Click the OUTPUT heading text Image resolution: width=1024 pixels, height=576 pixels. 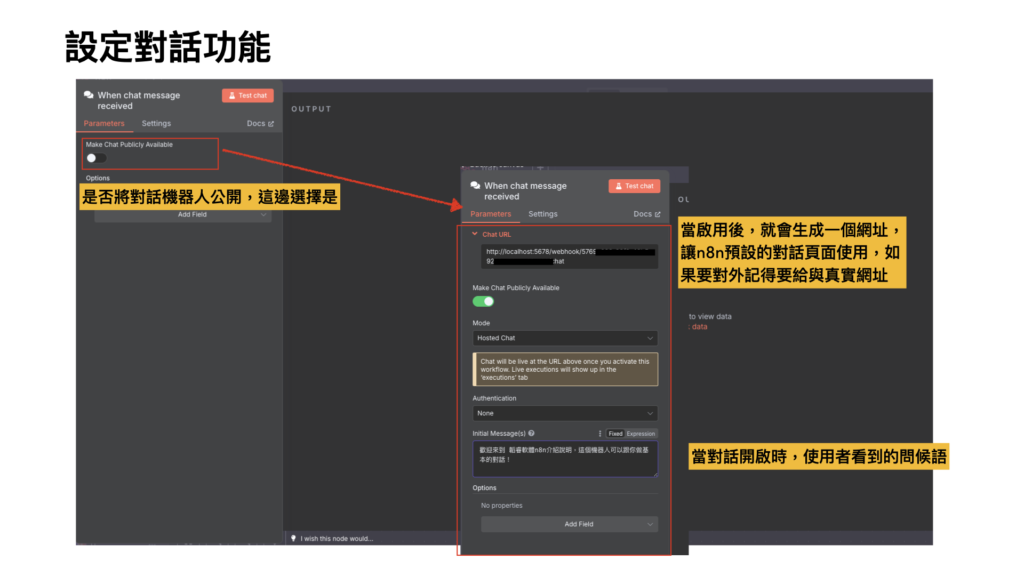(312, 109)
